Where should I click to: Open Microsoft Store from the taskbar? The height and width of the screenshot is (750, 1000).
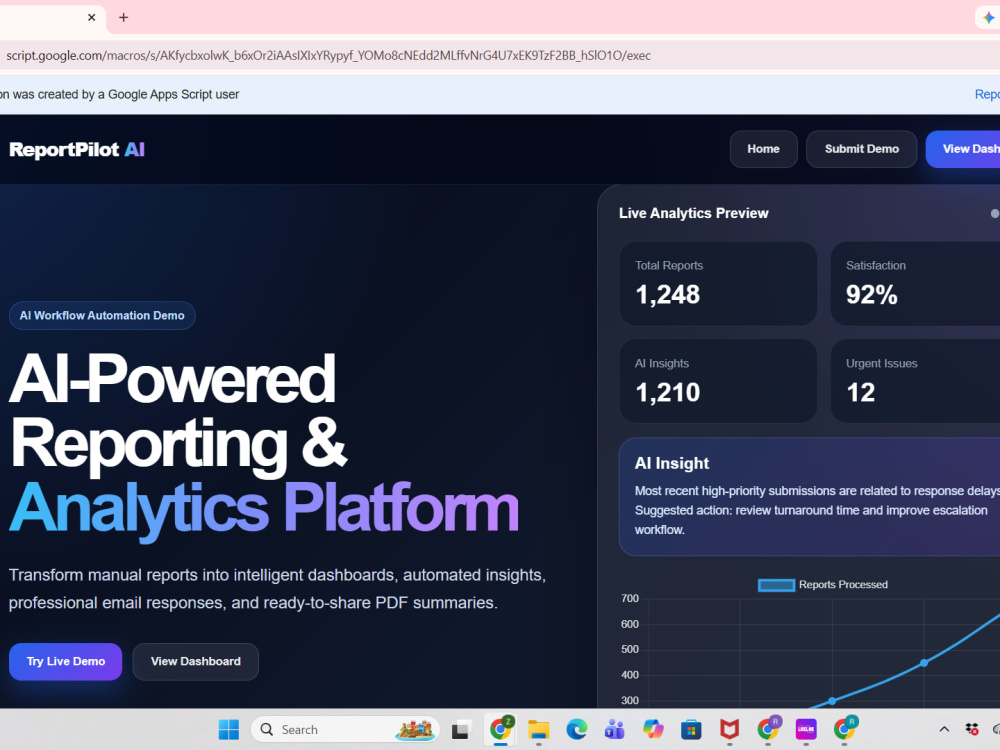coord(691,730)
